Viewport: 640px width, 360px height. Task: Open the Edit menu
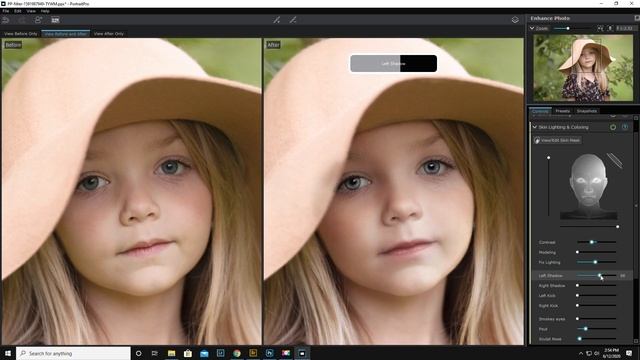(x=18, y=11)
